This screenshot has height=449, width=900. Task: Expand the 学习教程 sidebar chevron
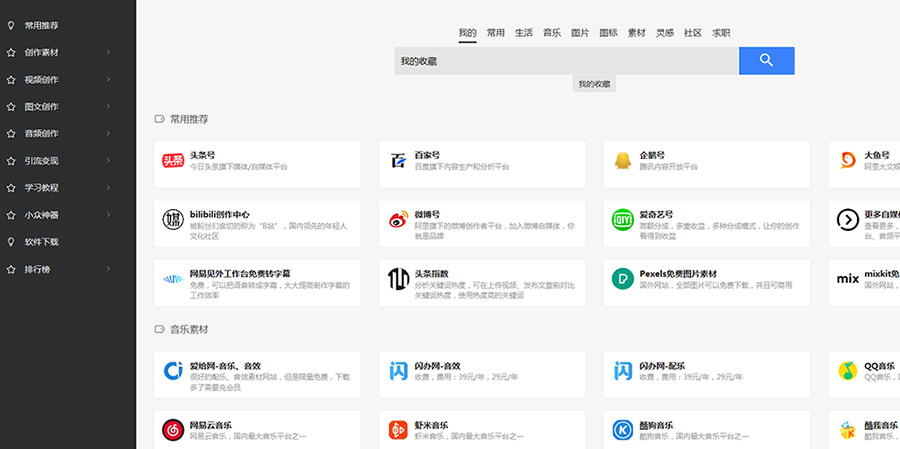point(108,188)
